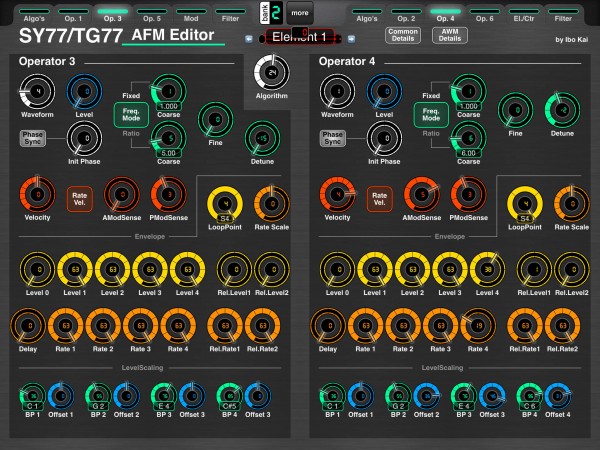Go to previous element with left arrow
600x450 pixels.
coord(249,39)
